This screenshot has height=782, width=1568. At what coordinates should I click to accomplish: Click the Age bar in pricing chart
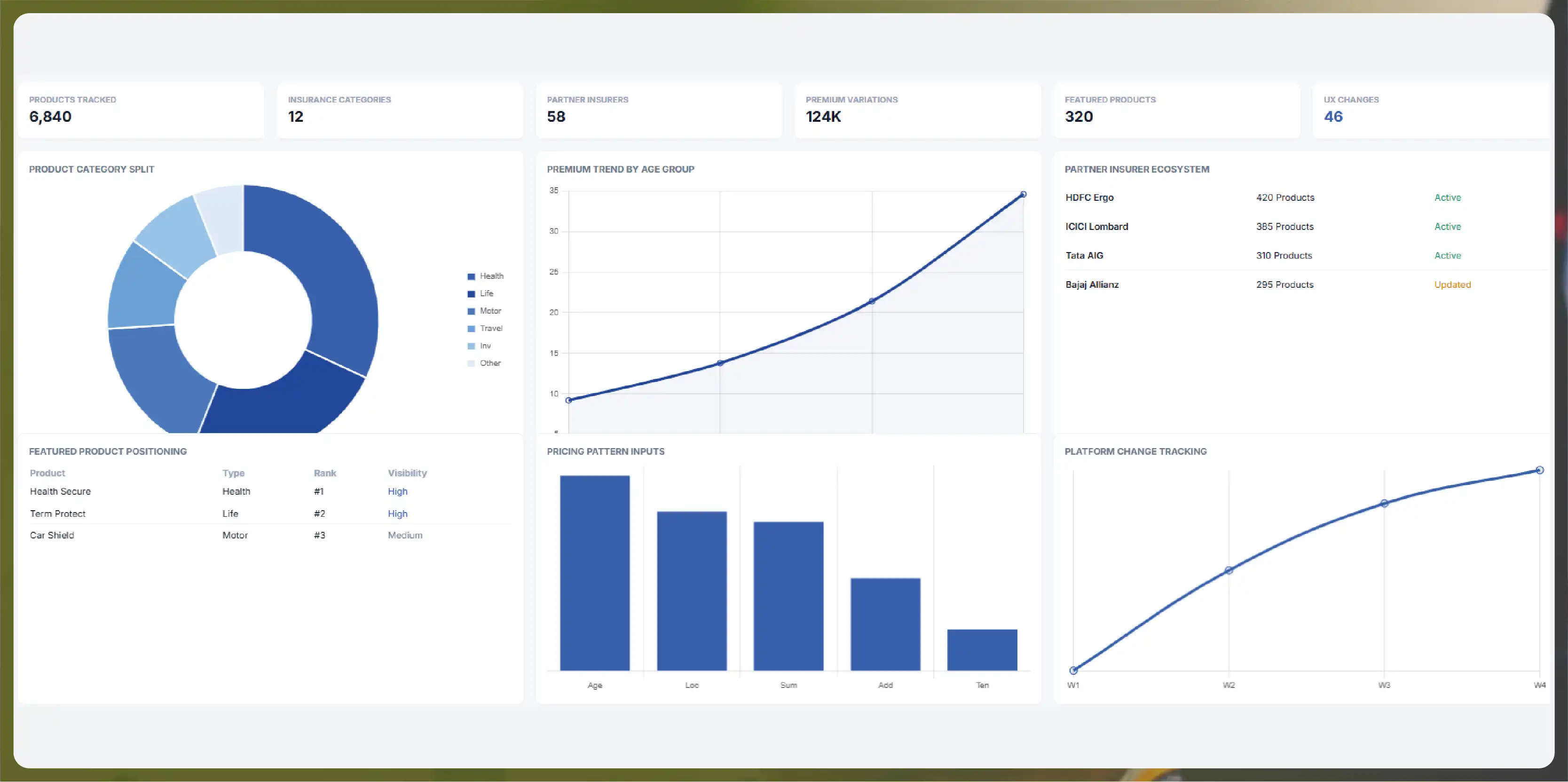click(595, 573)
